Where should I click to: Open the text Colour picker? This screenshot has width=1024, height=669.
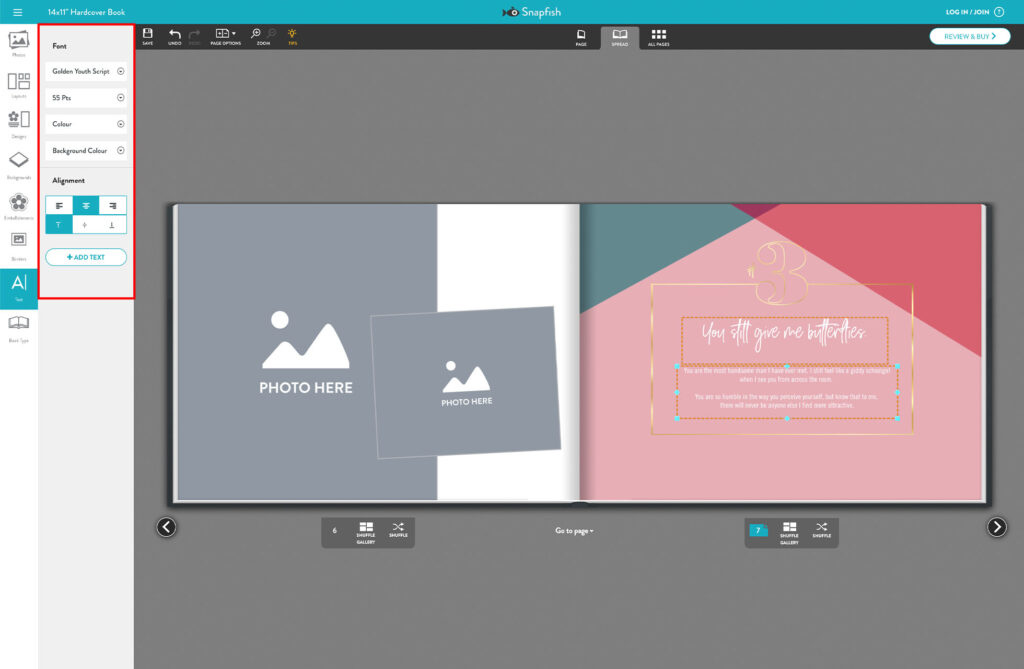coord(87,125)
